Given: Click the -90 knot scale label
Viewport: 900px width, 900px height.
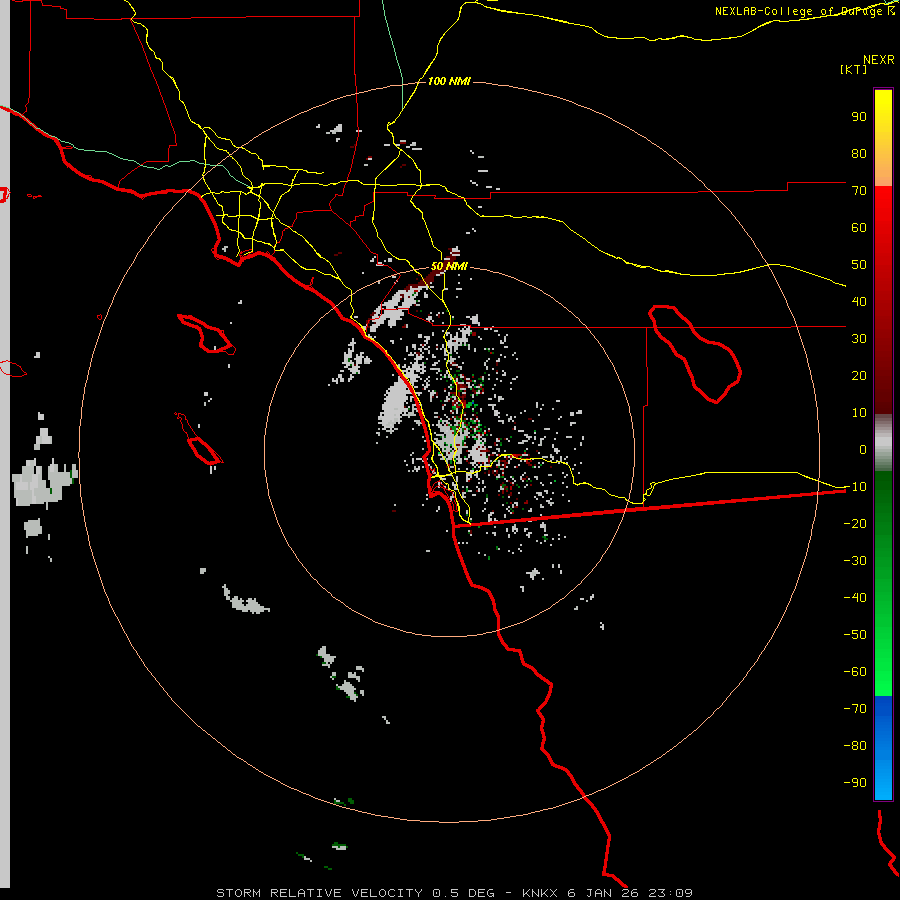Looking at the screenshot, I should (855, 783).
